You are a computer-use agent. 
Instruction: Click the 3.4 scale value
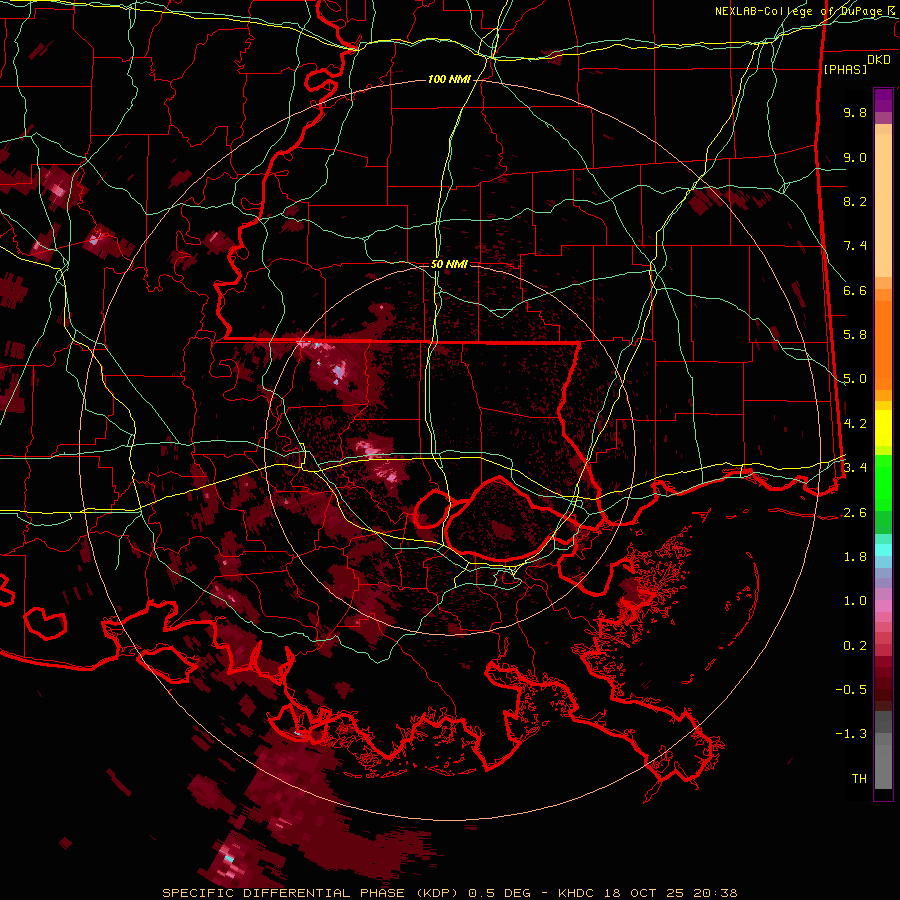[x=855, y=468]
